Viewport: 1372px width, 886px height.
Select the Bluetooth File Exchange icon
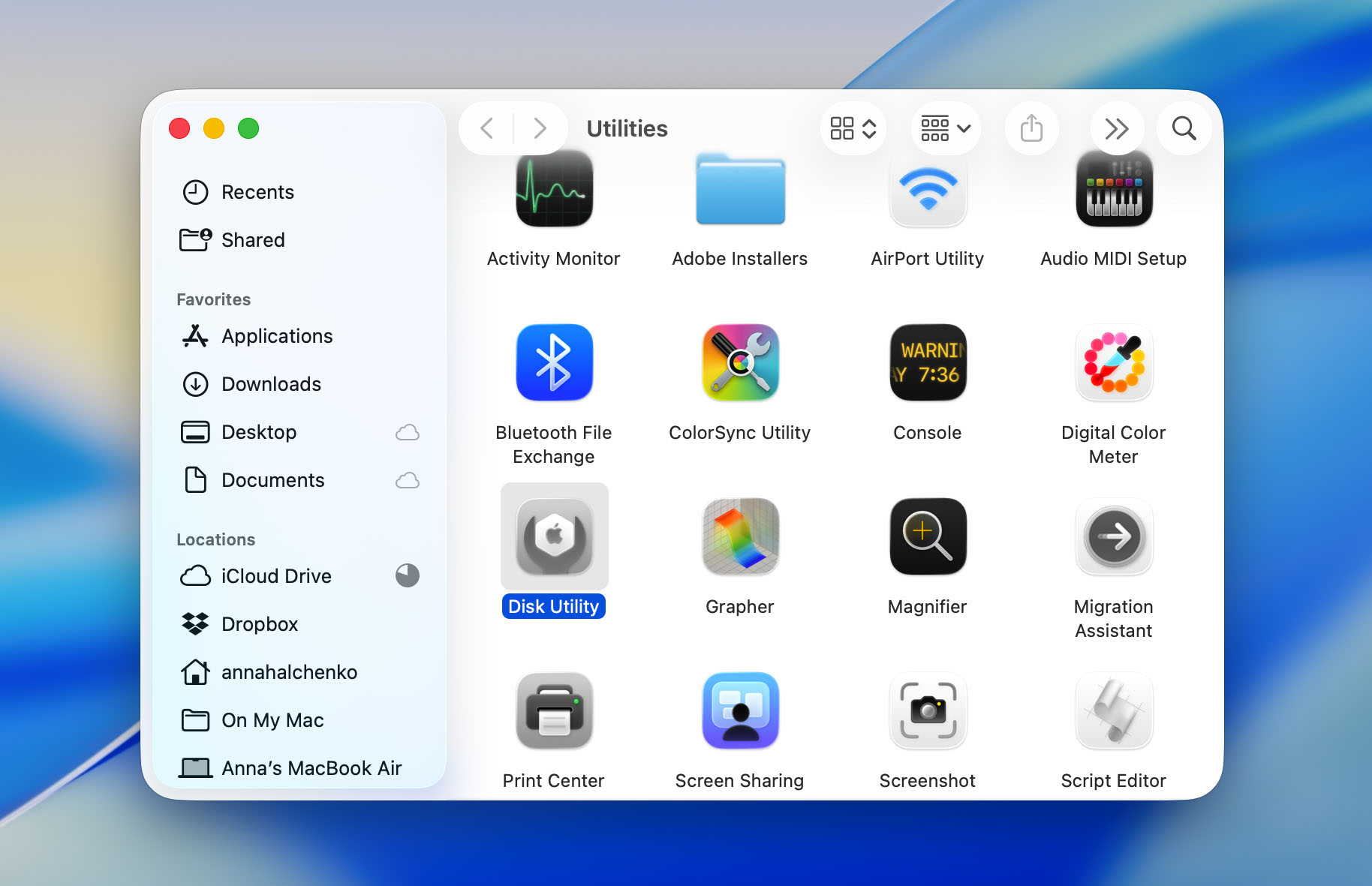pyautogui.click(x=554, y=362)
